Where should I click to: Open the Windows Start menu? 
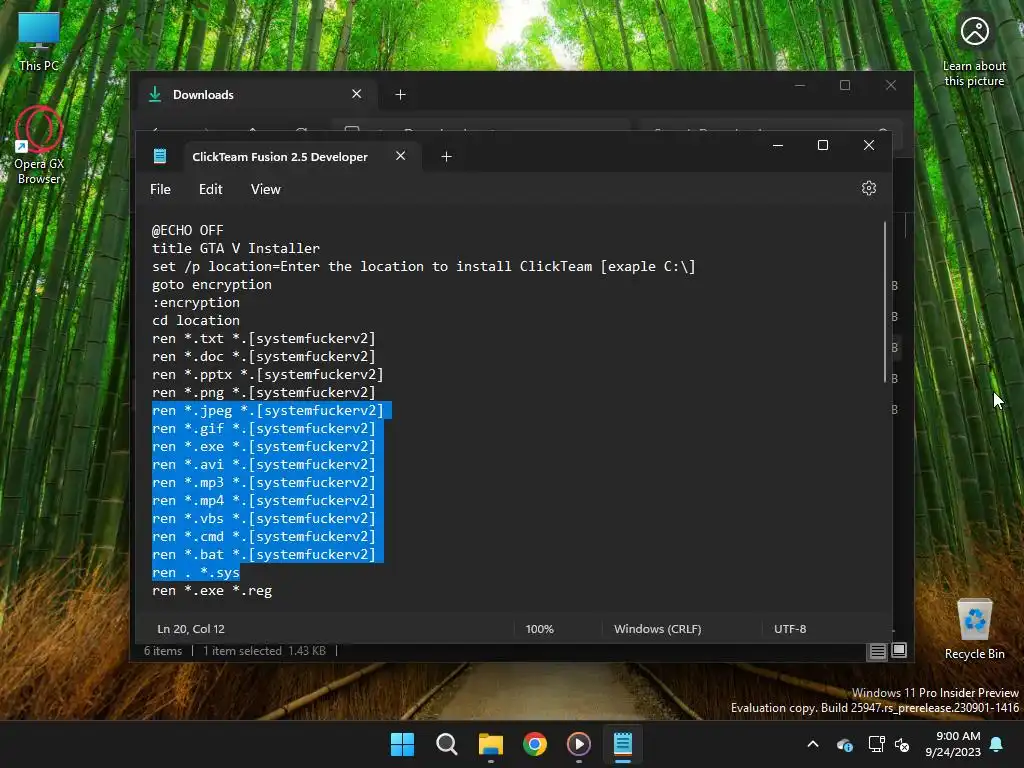coord(402,744)
